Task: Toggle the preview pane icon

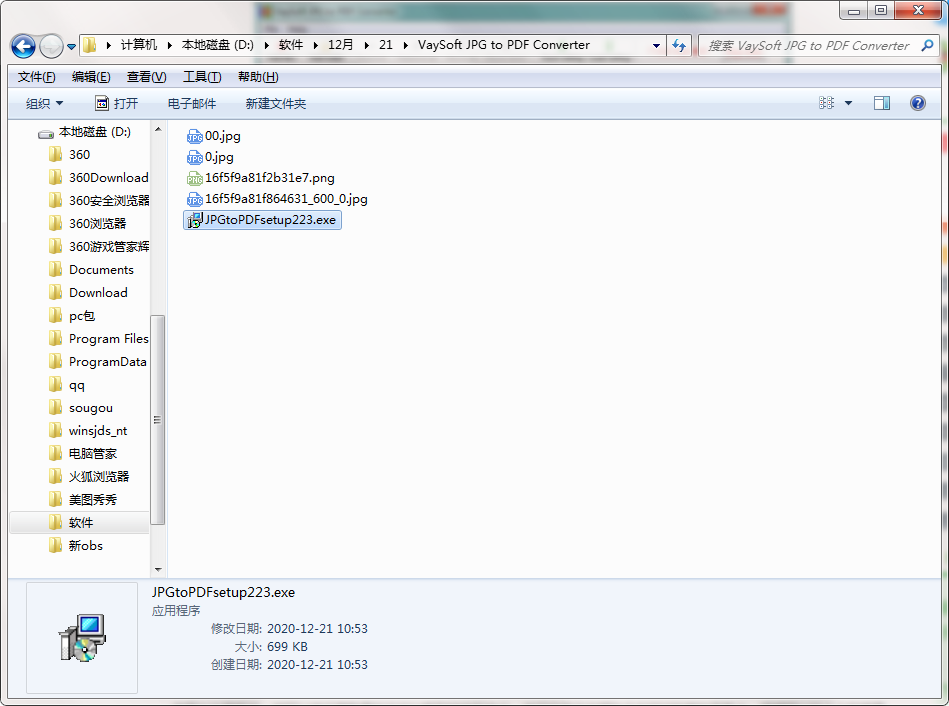Action: 882,104
